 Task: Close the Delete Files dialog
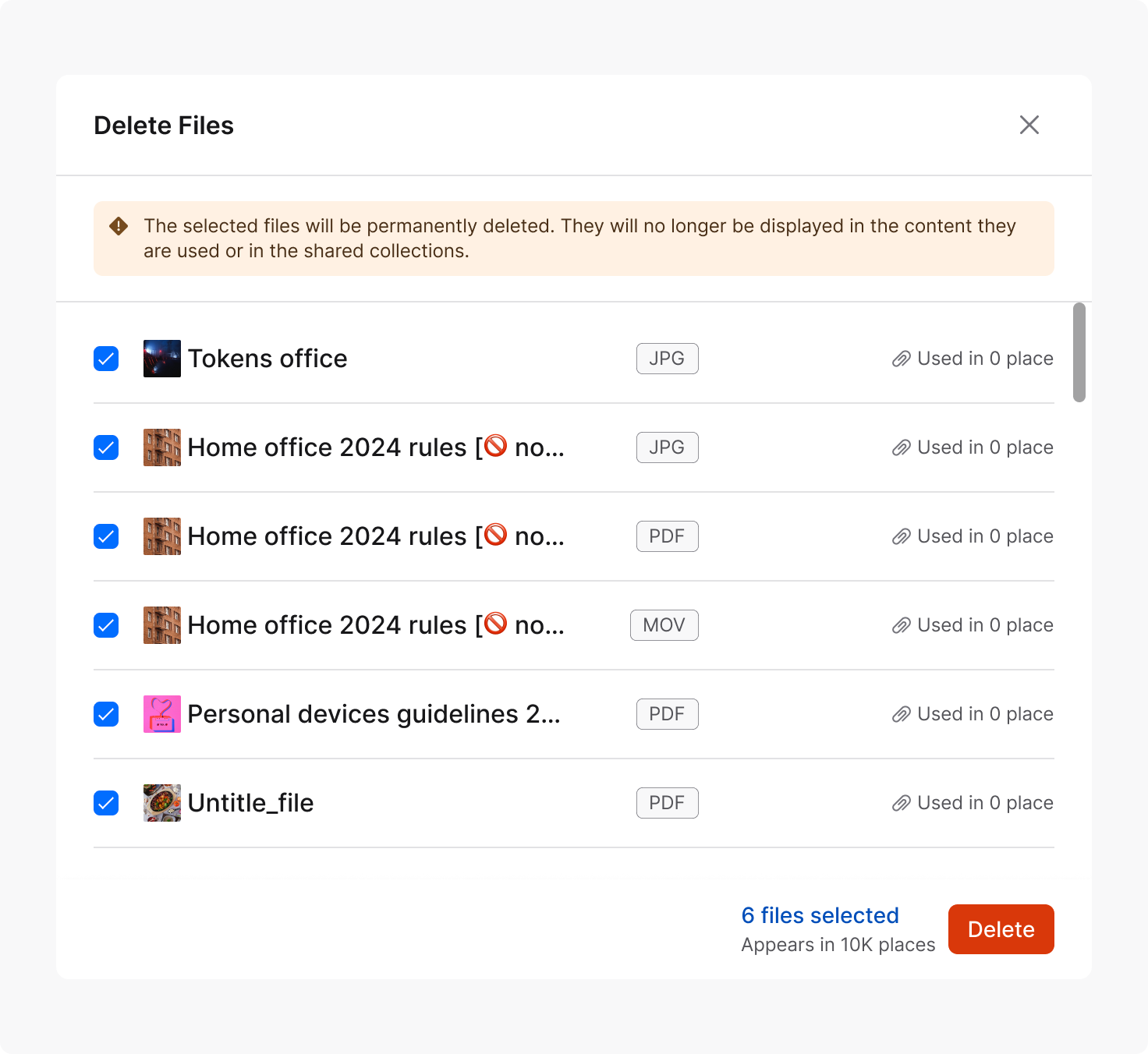1029,125
